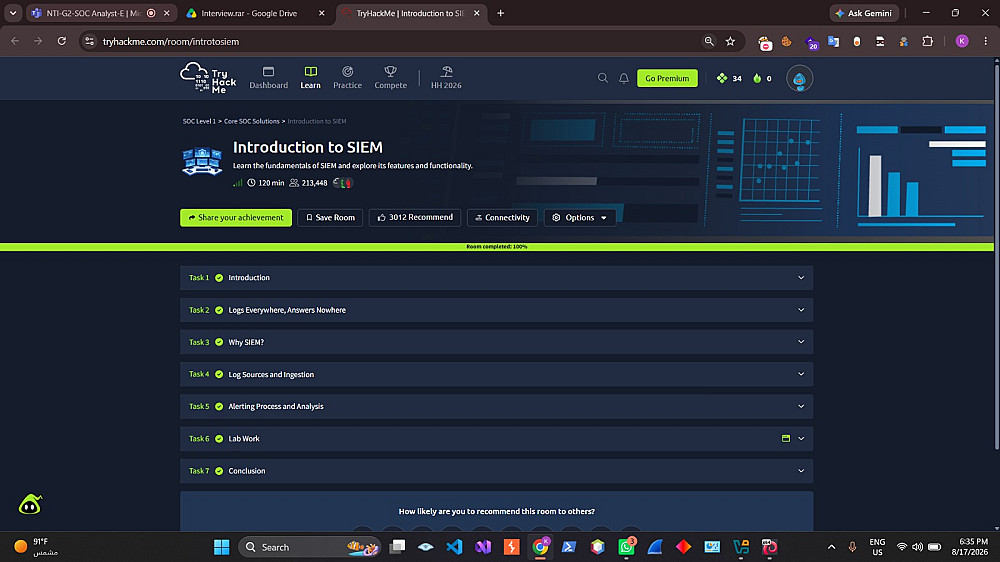
Task: Open the Tutor bot icon at bottom left
Action: point(30,505)
